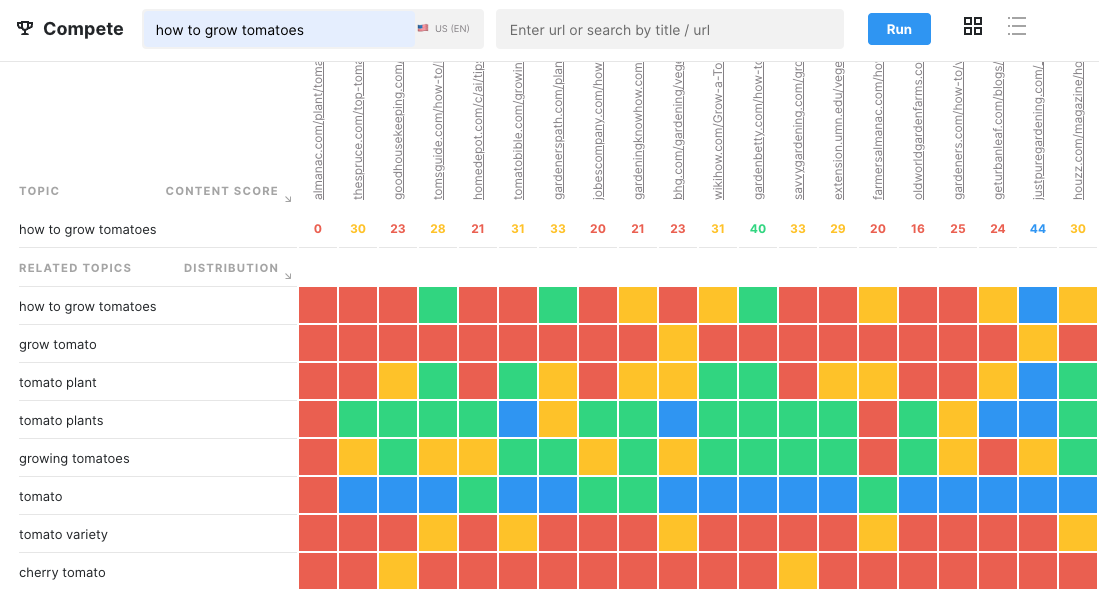Click the Compete trophy icon
This screenshot has height=590, width=1099.
click(x=25, y=29)
